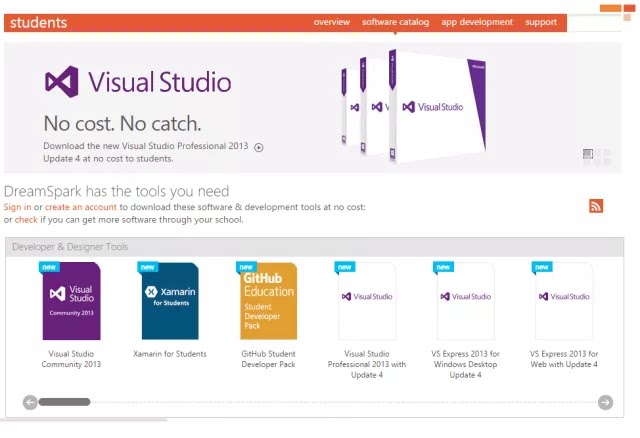Click the students header title
The width and height of the screenshot is (640, 438).
pyautogui.click(x=38, y=22)
